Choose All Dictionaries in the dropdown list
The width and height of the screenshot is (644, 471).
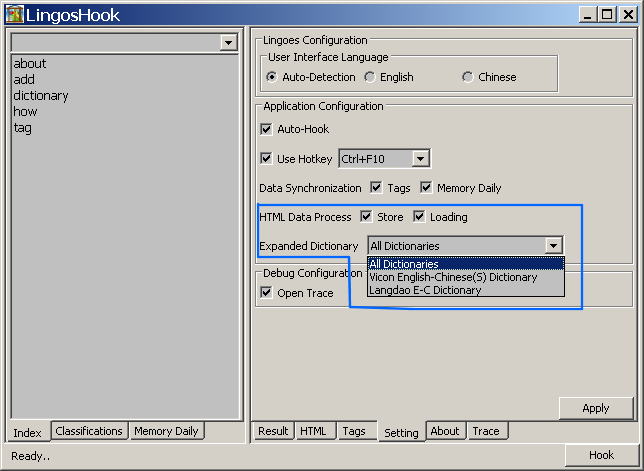tap(466, 264)
